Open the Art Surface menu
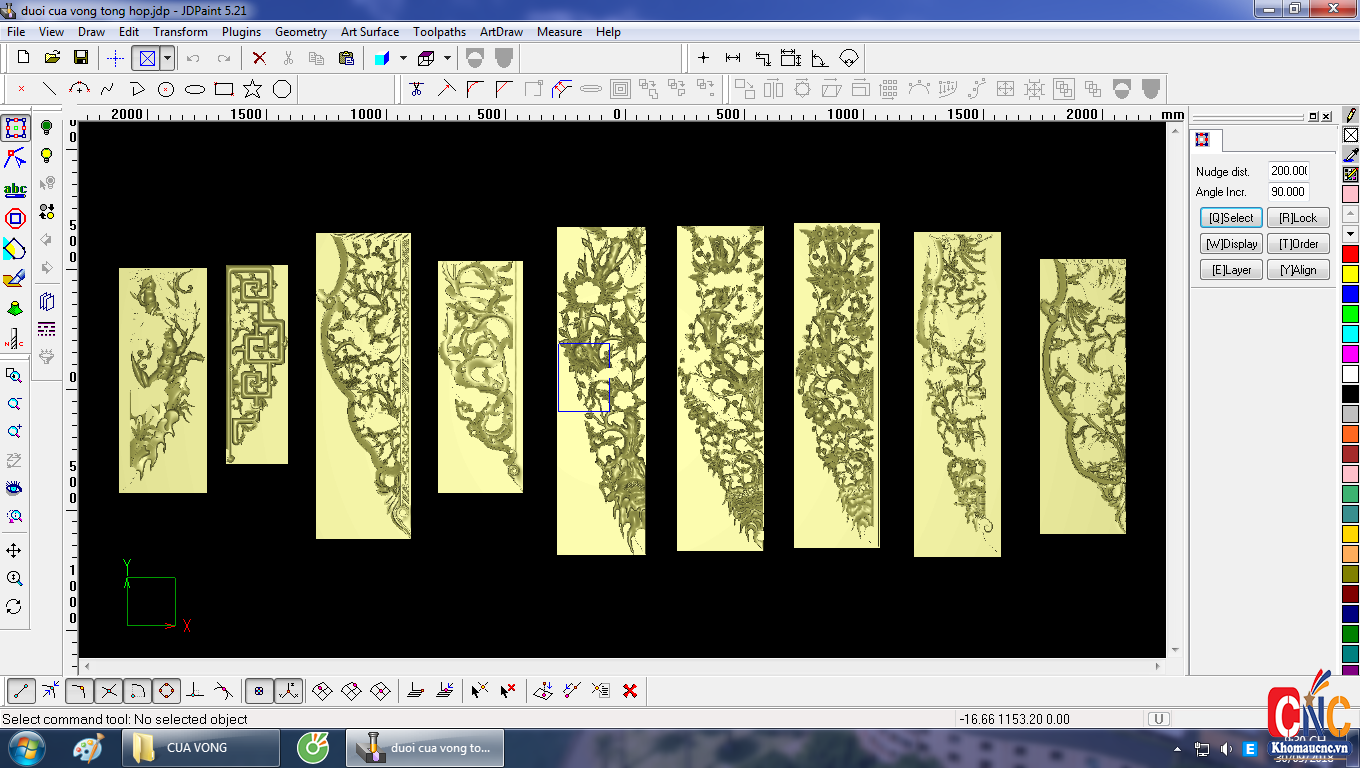Screen dimensions: 1360x768 coord(369,32)
